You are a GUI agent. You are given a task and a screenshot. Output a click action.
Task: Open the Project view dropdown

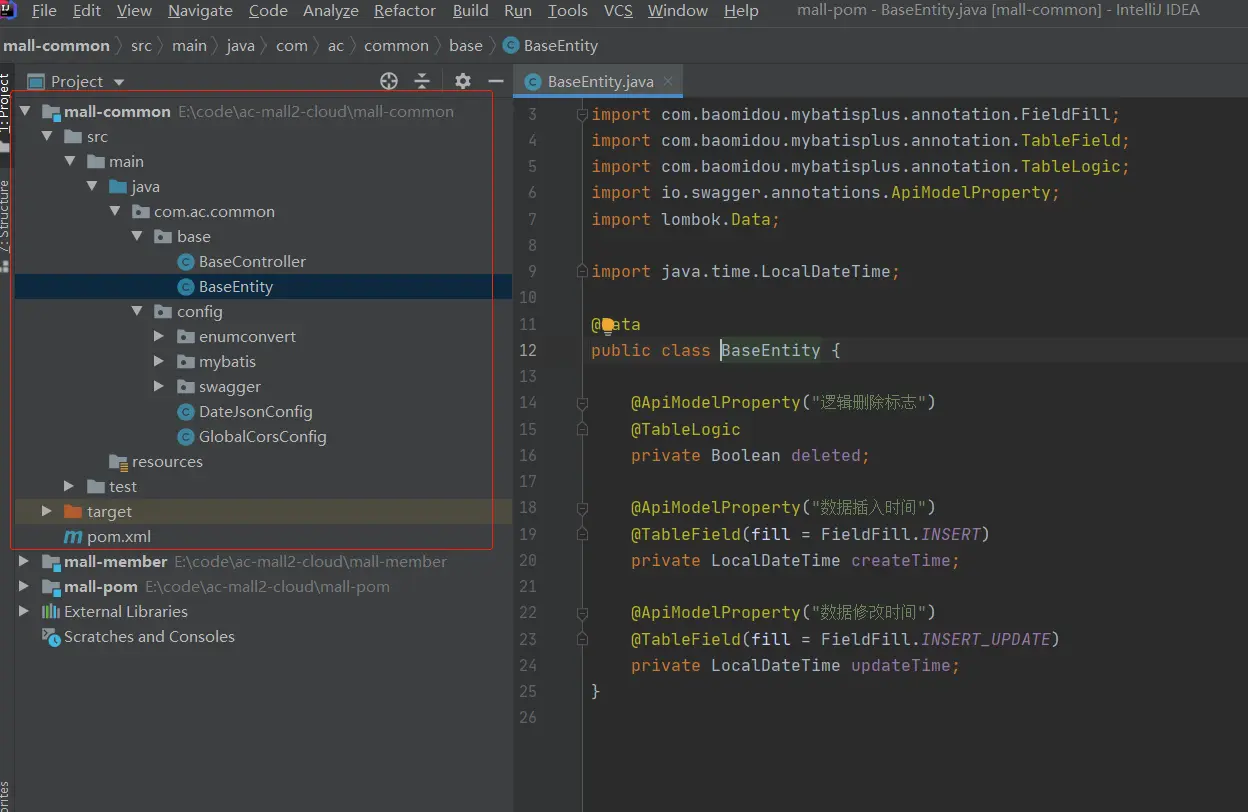pos(119,82)
